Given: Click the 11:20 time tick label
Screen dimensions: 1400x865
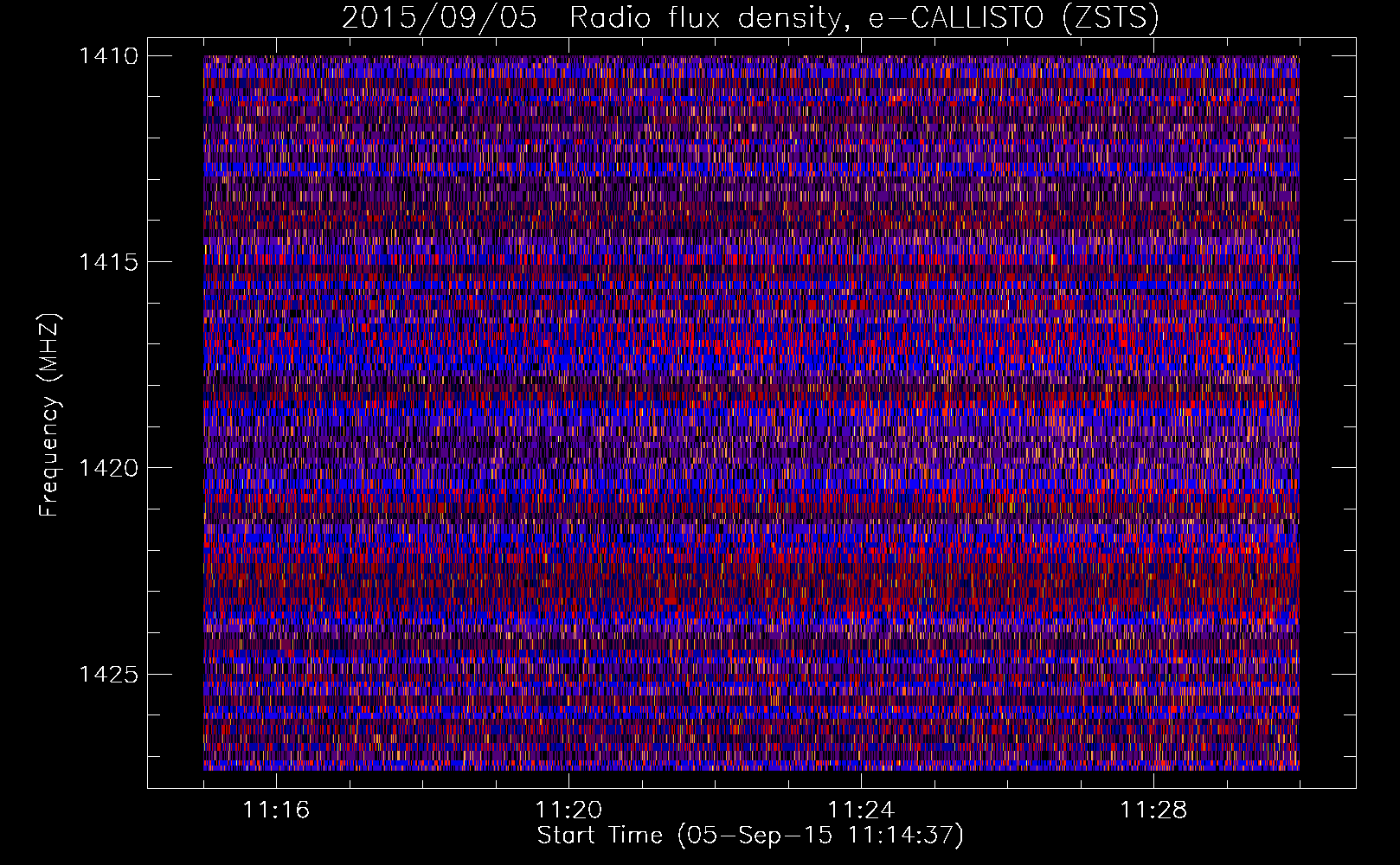Looking at the screenshot, I should (x=568, y=810).
